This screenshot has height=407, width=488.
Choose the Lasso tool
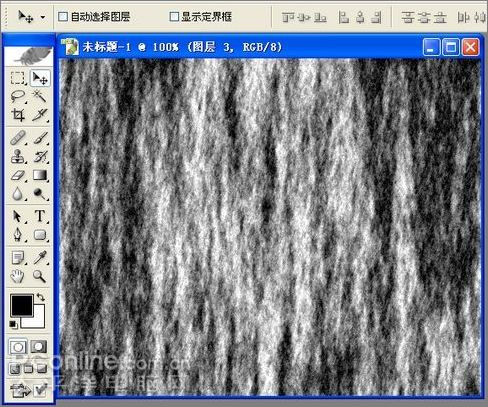click(x=17, y=96)
